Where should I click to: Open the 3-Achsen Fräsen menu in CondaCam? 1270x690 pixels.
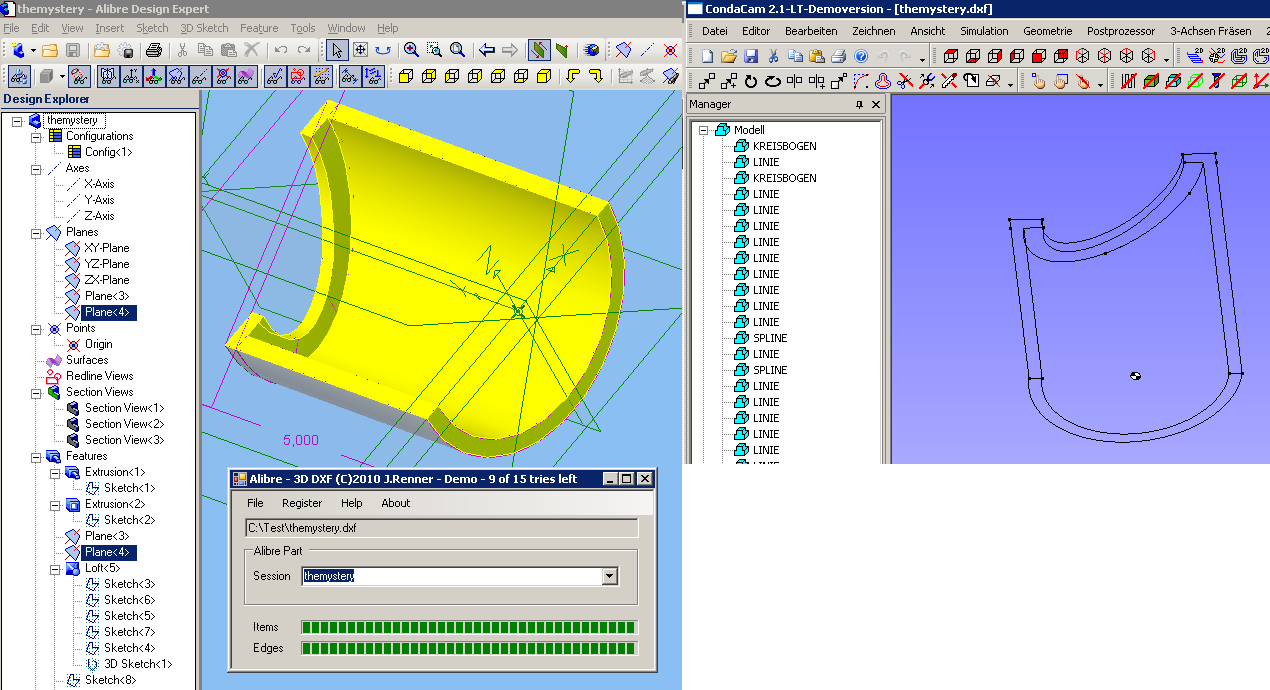pyautogui.click(x=1210, y=31)
